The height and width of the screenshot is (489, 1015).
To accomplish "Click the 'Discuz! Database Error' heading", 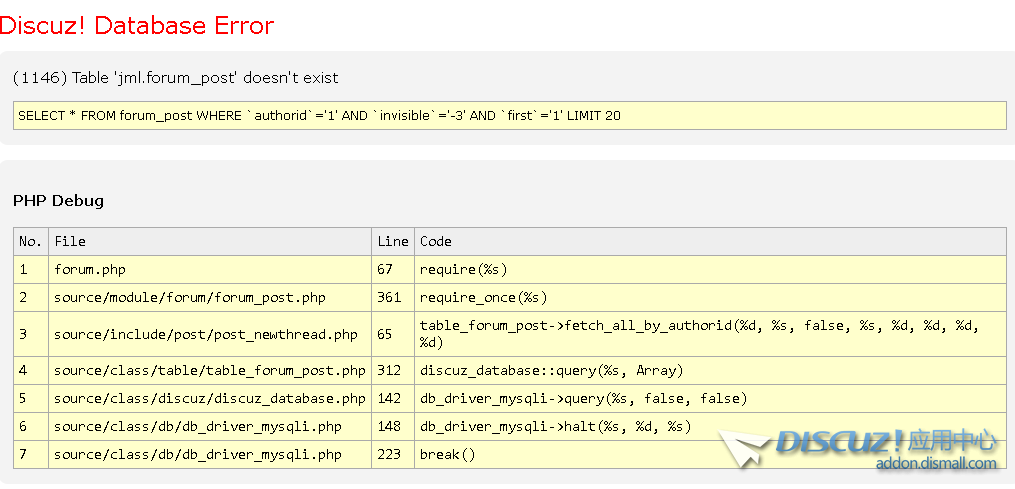I will click(137, 26).
